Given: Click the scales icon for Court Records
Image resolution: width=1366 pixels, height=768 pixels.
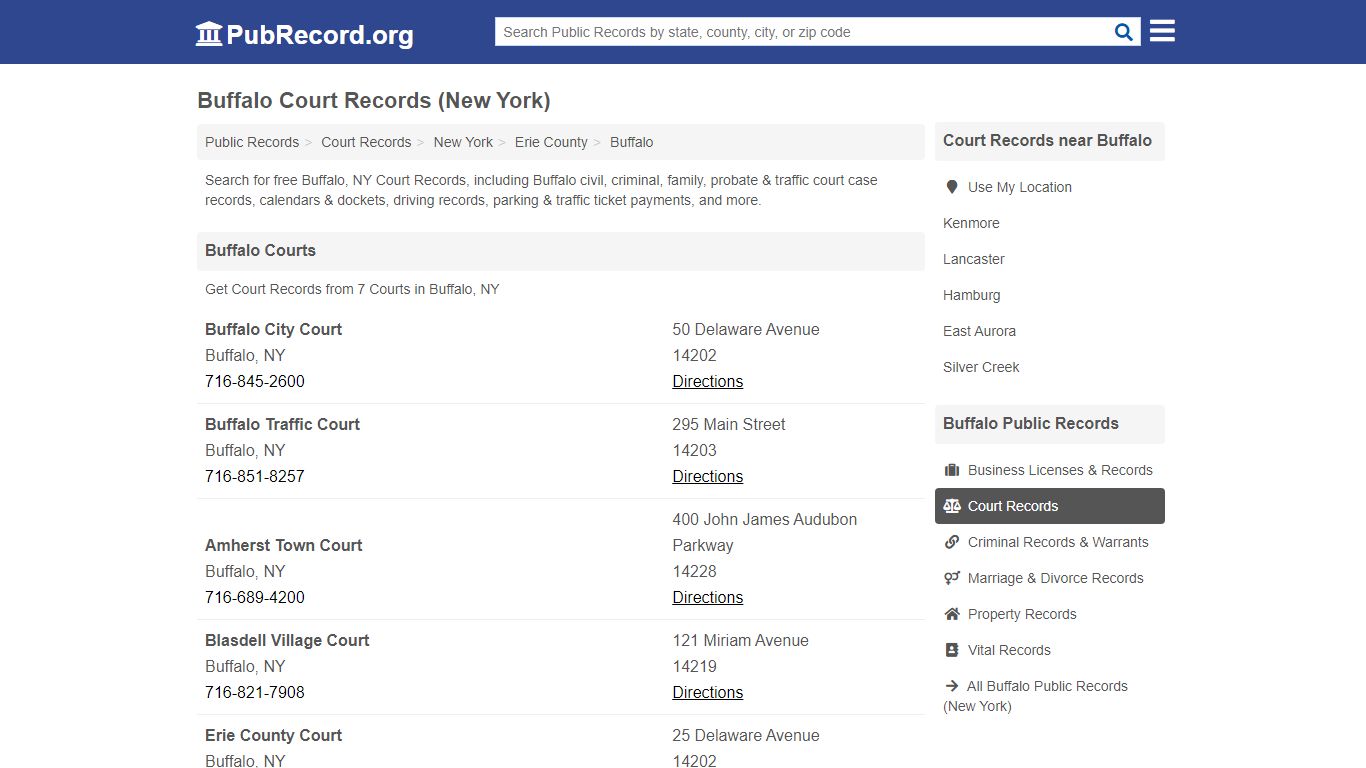Looking at the screenshot, I should 952,506.
